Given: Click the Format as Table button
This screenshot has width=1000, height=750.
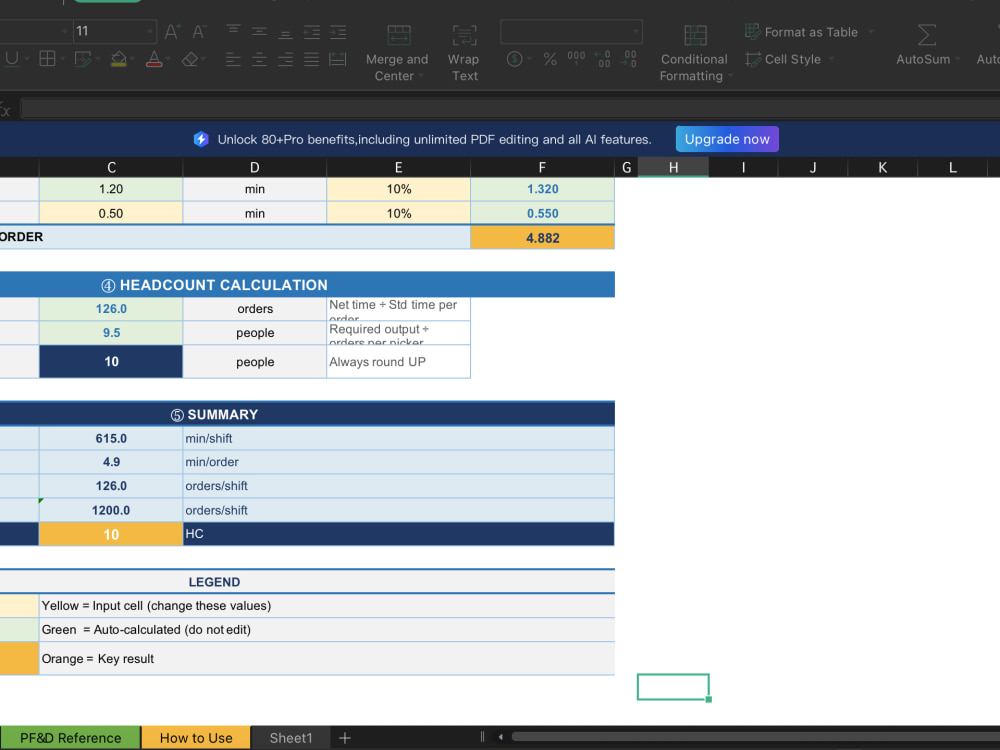Looking at the screenshot, I should [802, 32].
